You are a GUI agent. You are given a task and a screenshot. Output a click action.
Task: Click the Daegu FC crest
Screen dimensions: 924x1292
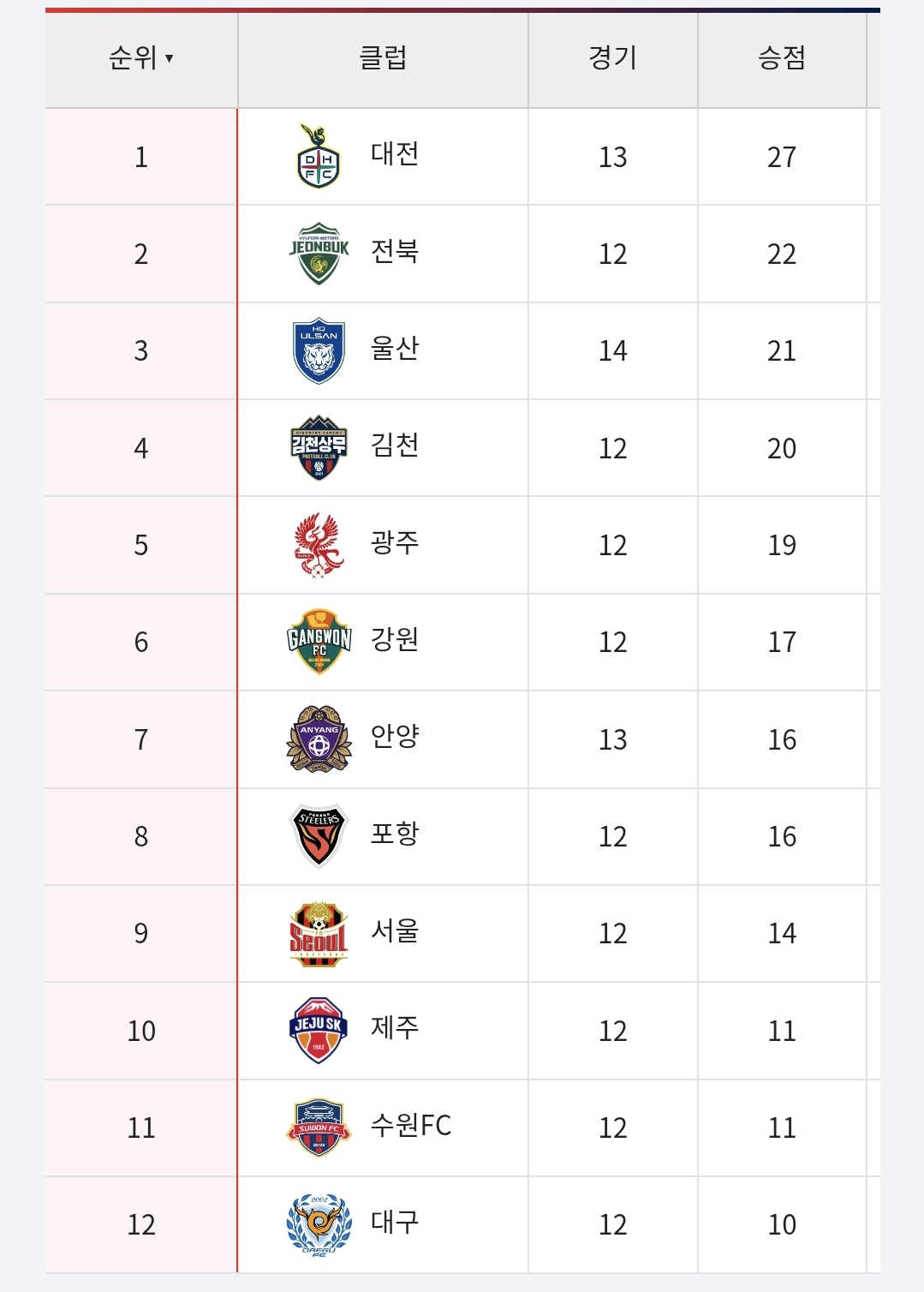click(x=319, y=1225)
